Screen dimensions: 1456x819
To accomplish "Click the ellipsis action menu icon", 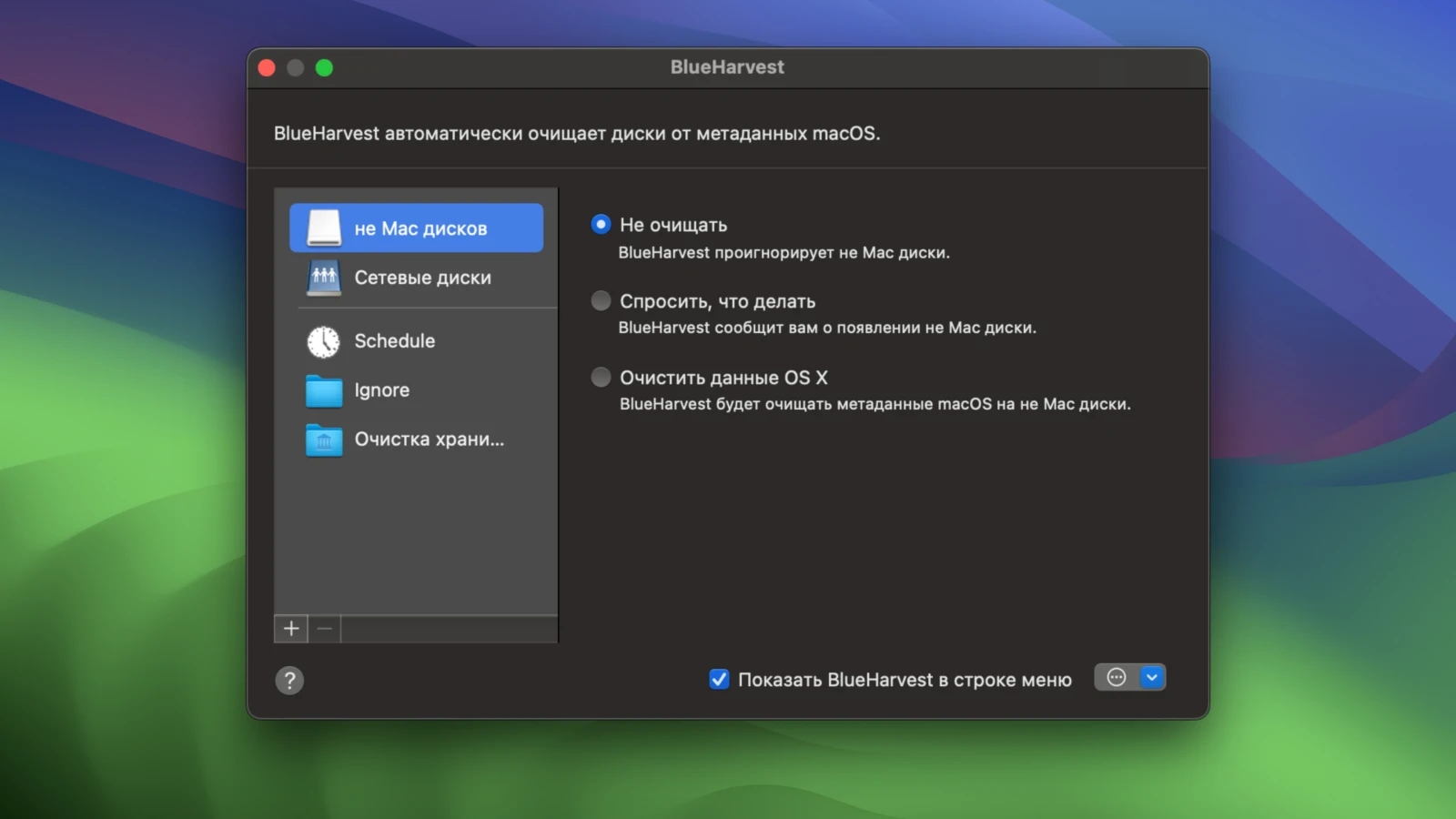I will (x=1117, y=677).
